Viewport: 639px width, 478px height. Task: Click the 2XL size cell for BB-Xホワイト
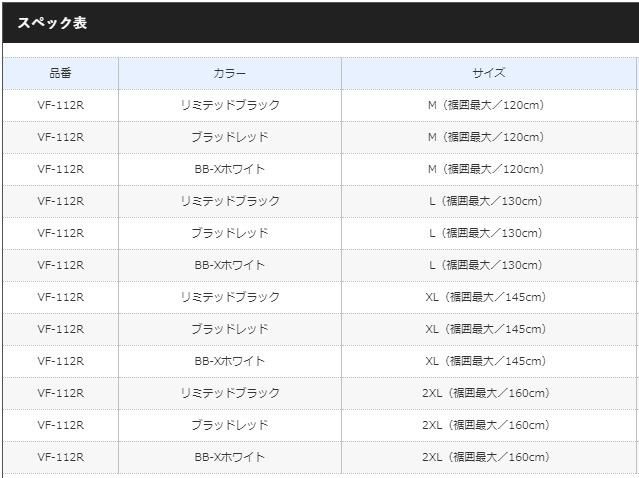[x=485, y=457]
